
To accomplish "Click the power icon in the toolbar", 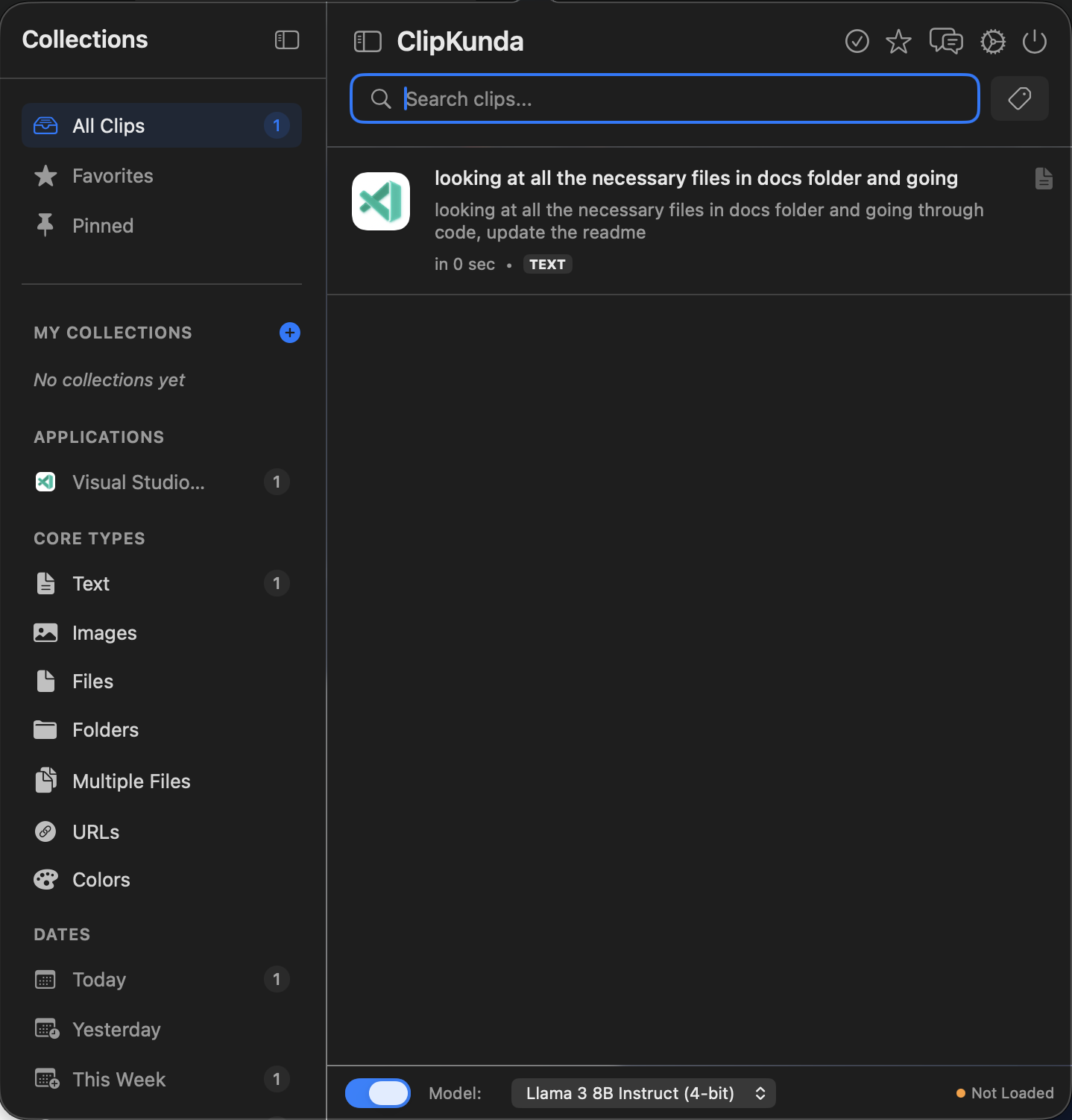I will point(1035,41).
